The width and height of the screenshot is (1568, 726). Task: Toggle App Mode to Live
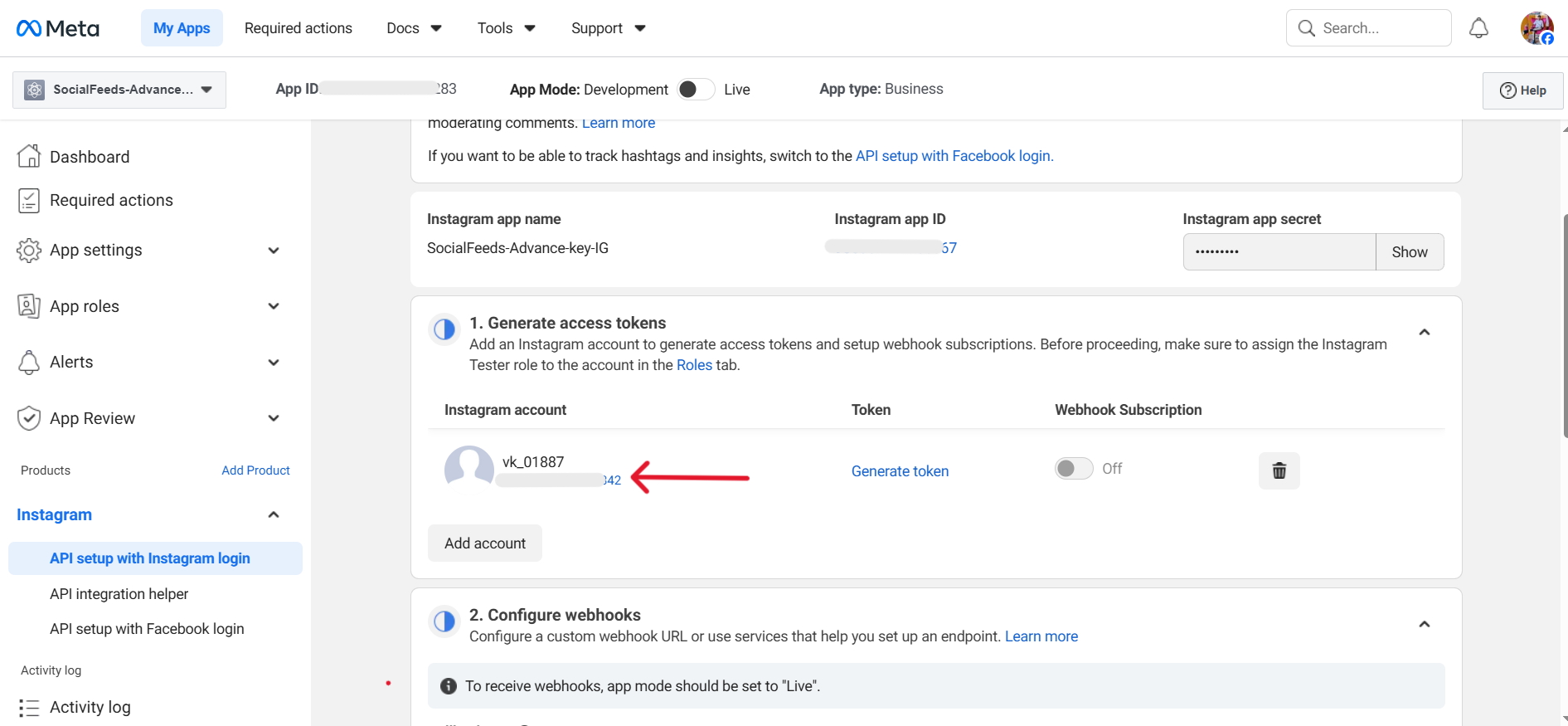tap(695, 90)
